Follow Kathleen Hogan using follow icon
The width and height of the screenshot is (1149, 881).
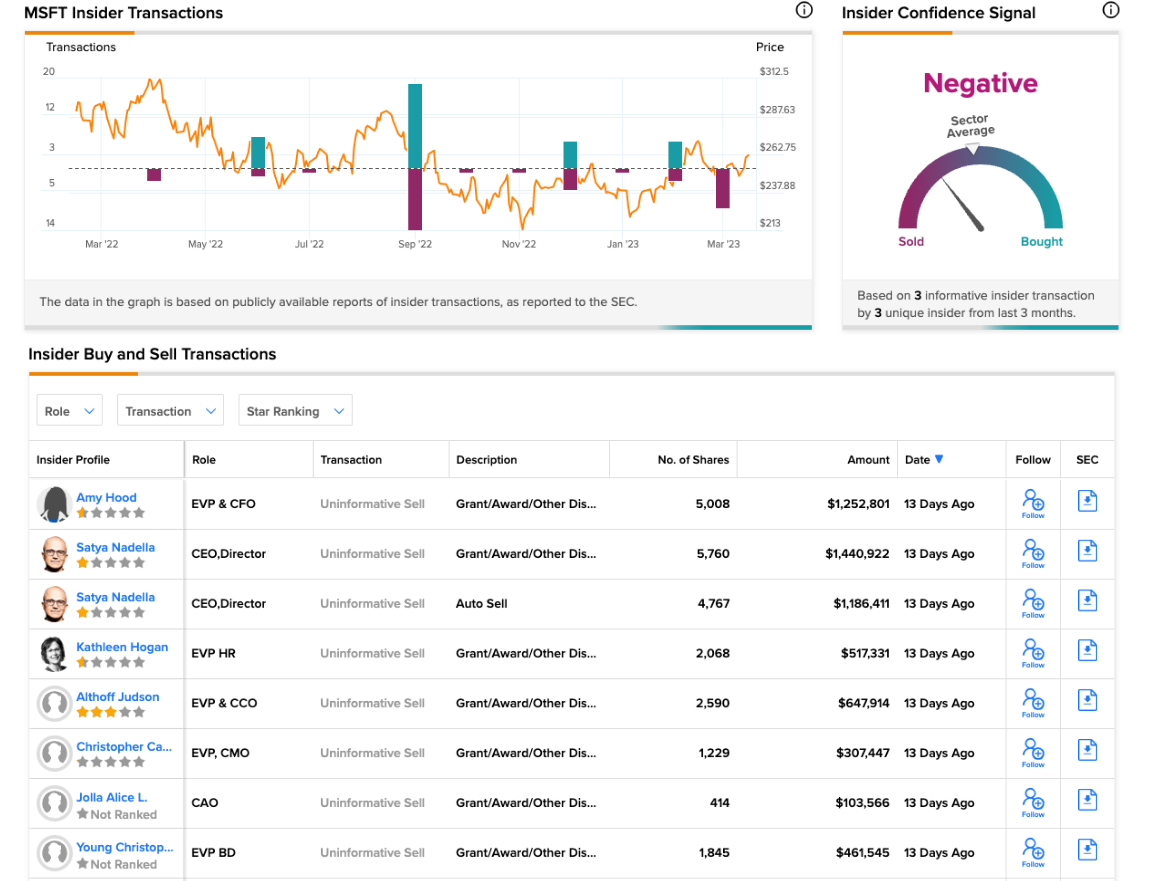1033,653
